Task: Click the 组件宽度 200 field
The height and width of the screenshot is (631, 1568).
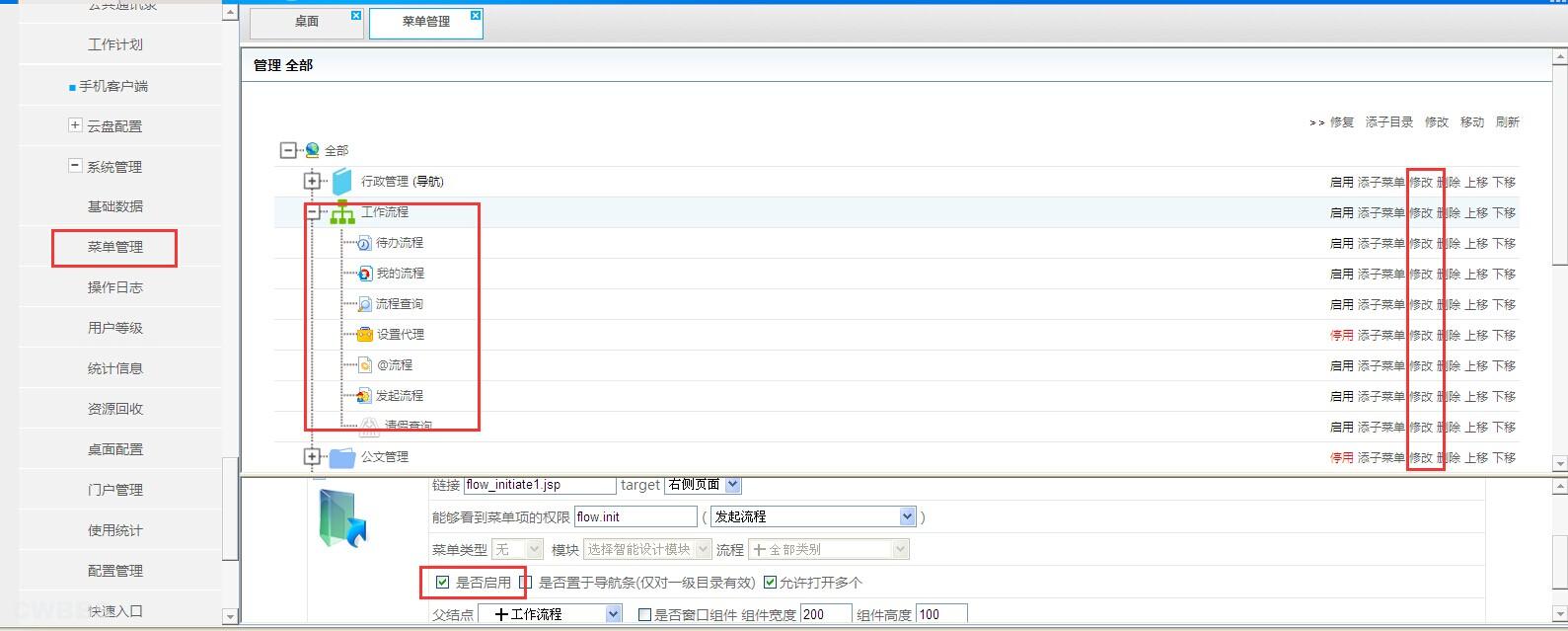Action: 826,614
